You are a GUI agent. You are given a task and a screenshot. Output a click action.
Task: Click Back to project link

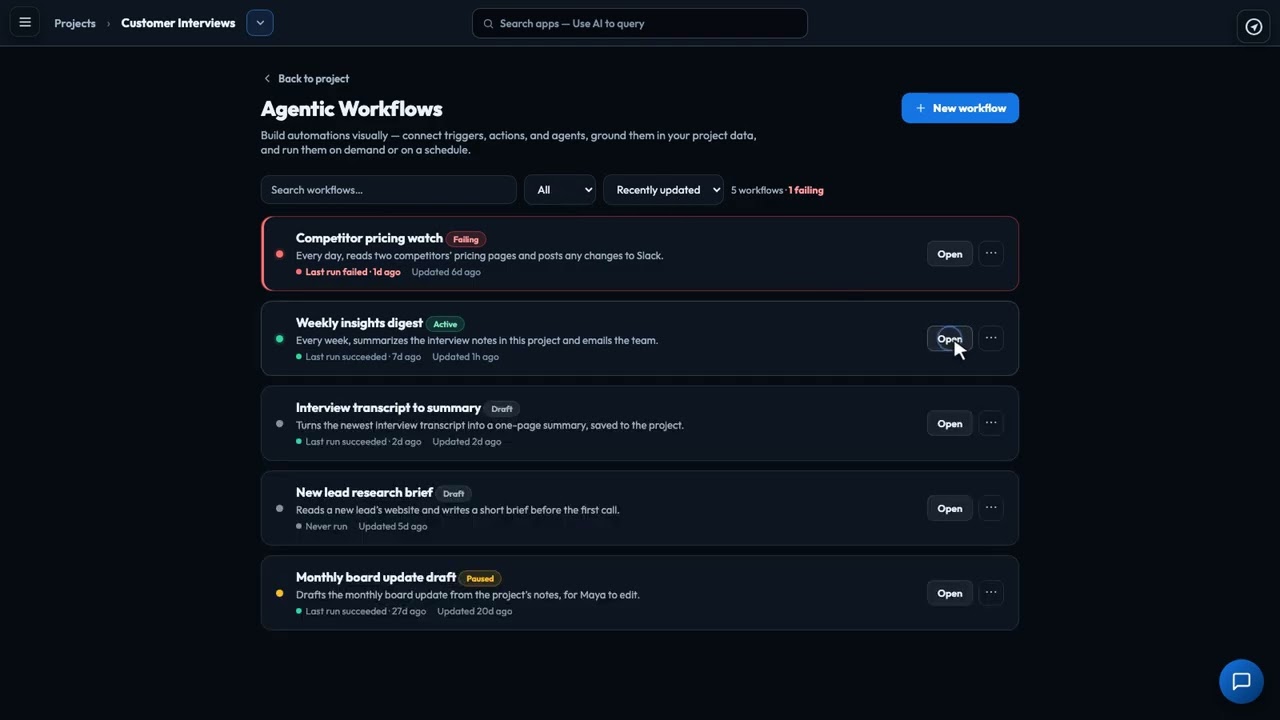pos(306,78)
